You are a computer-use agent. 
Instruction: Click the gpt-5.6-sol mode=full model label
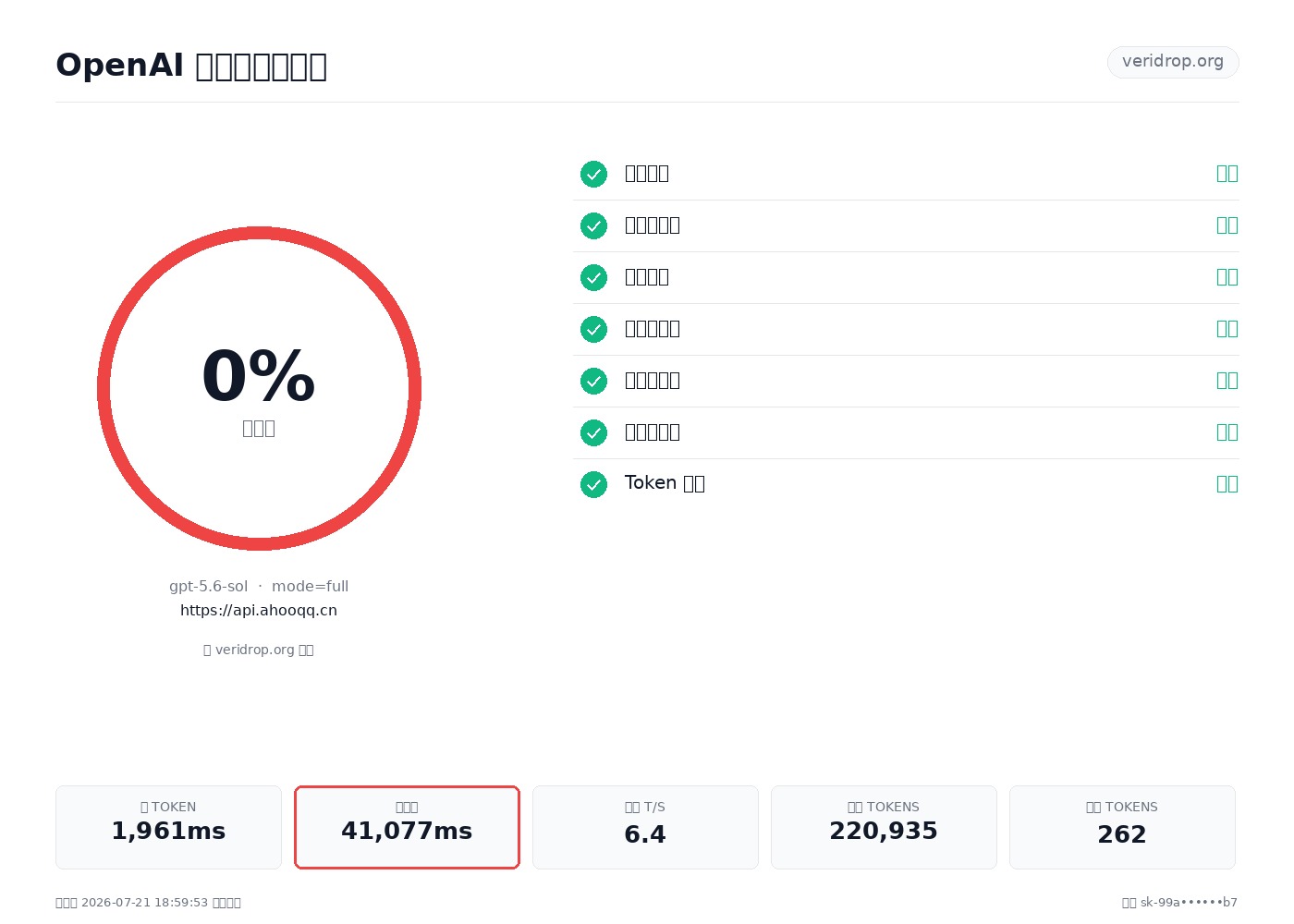point(259,586)
